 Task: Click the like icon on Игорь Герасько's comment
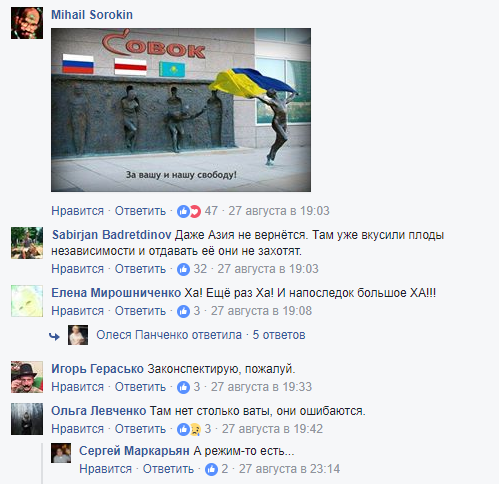[x=183, y=387]
